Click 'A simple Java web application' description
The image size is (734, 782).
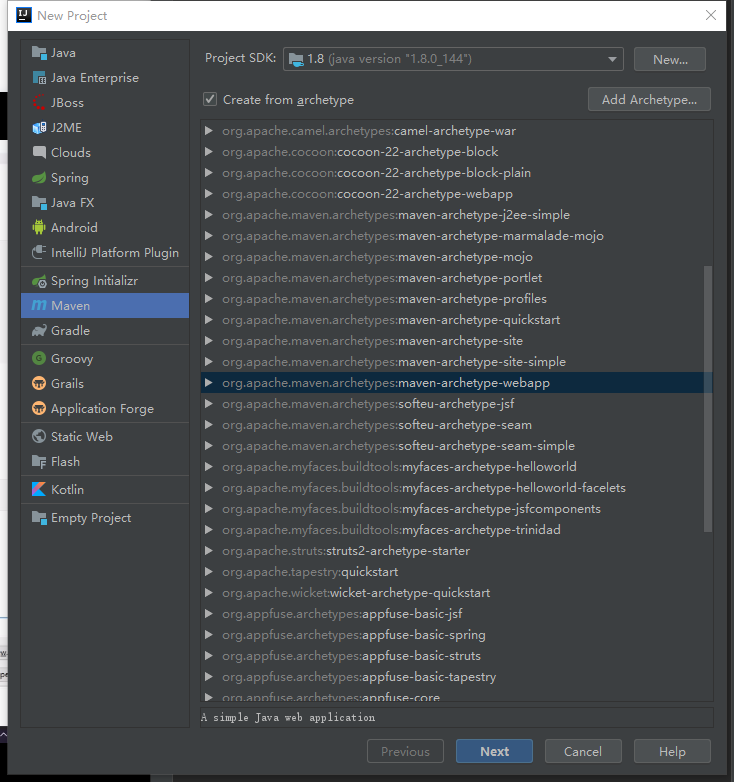(x=288, y=717)
